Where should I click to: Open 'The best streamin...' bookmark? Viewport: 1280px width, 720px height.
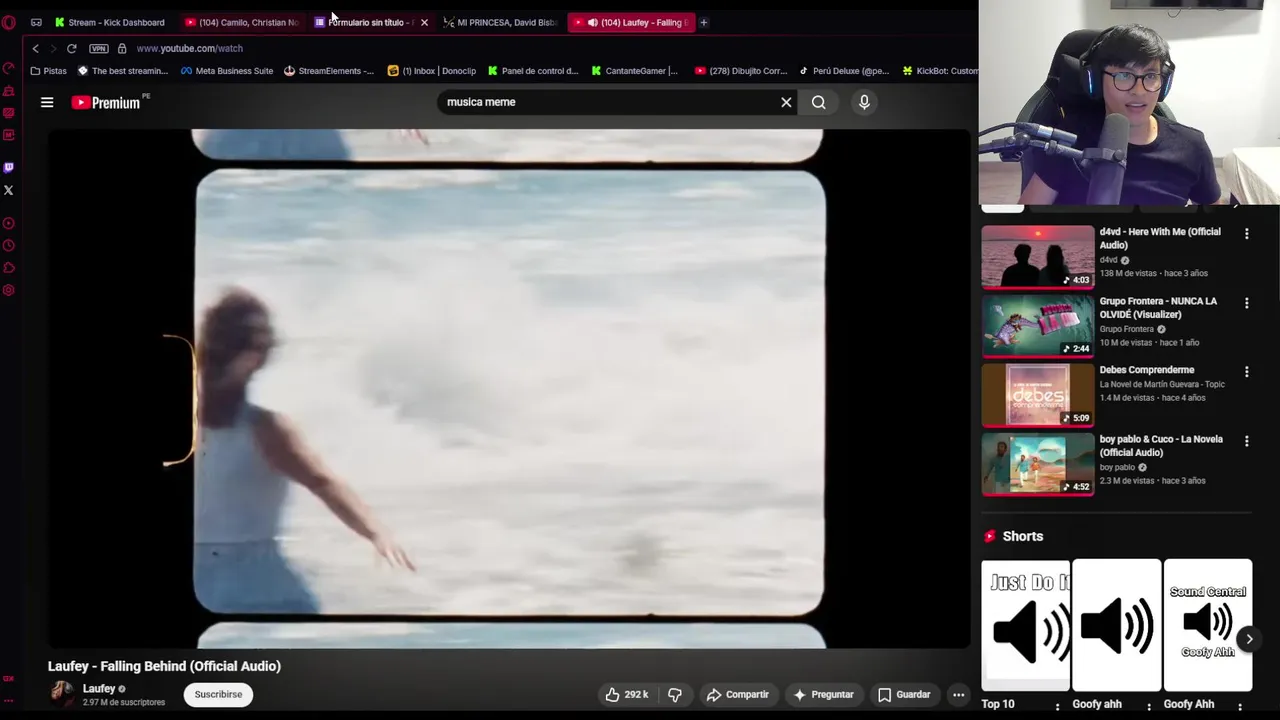[123, 71]
